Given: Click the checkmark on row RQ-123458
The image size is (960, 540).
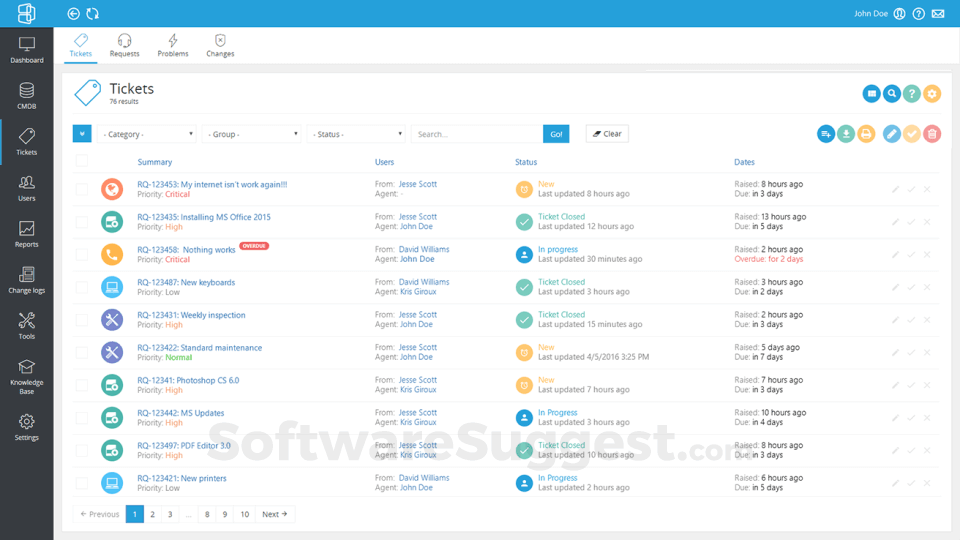Looking at the screenshot, I should coord(911,254).
